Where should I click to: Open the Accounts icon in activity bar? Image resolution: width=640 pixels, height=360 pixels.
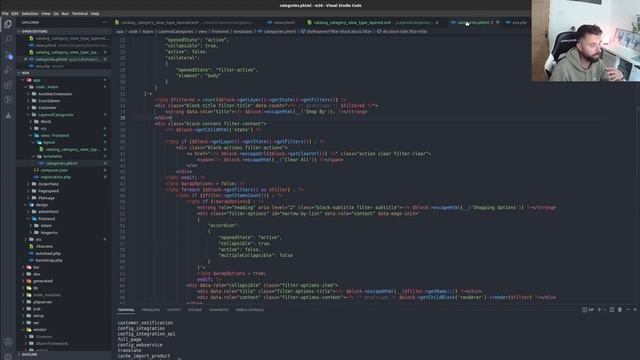coord(8,342)
